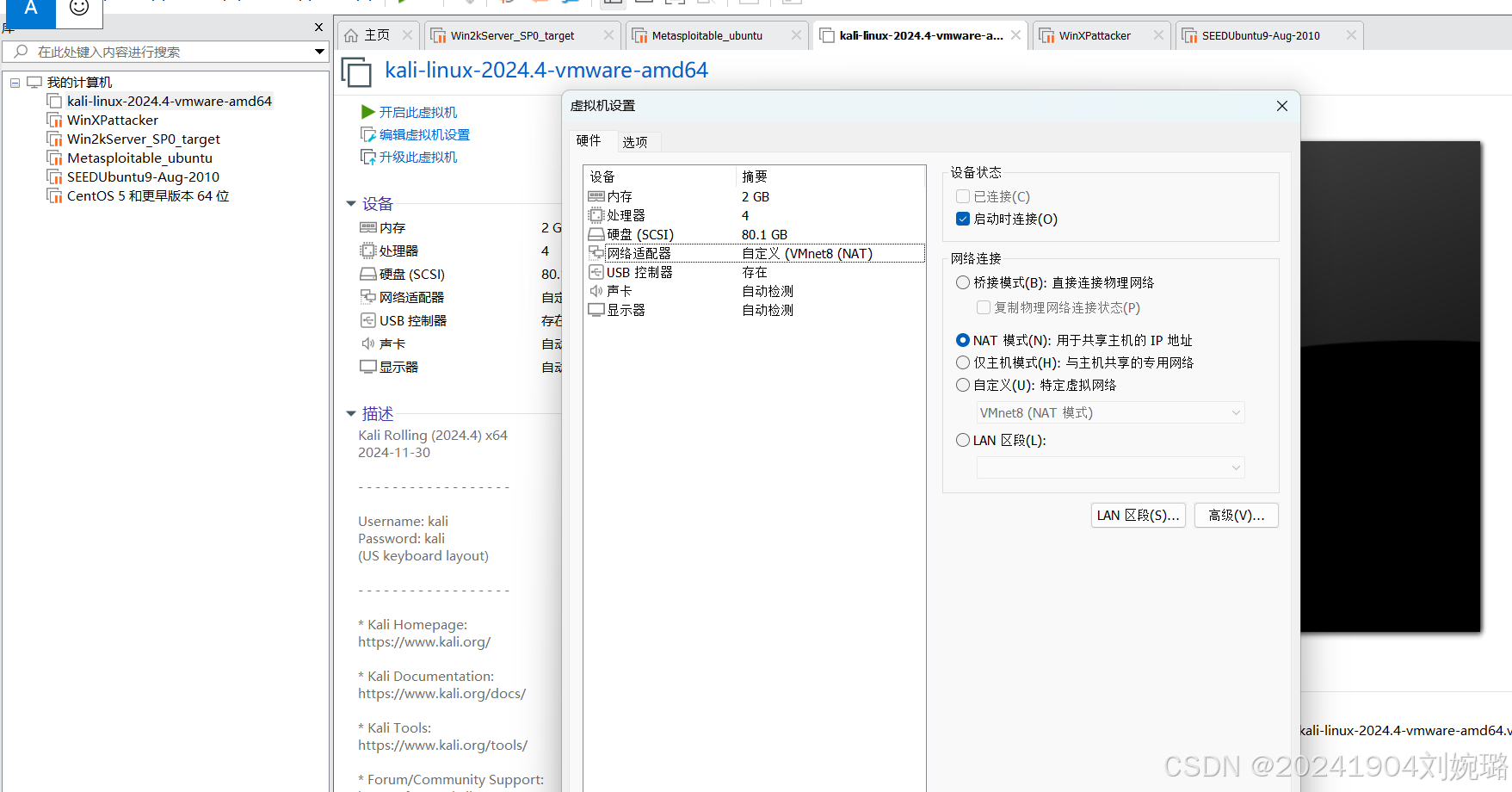The image size is (1512, 792).
Task: Select bridged mode radio button
Action: tap(963, 282)
